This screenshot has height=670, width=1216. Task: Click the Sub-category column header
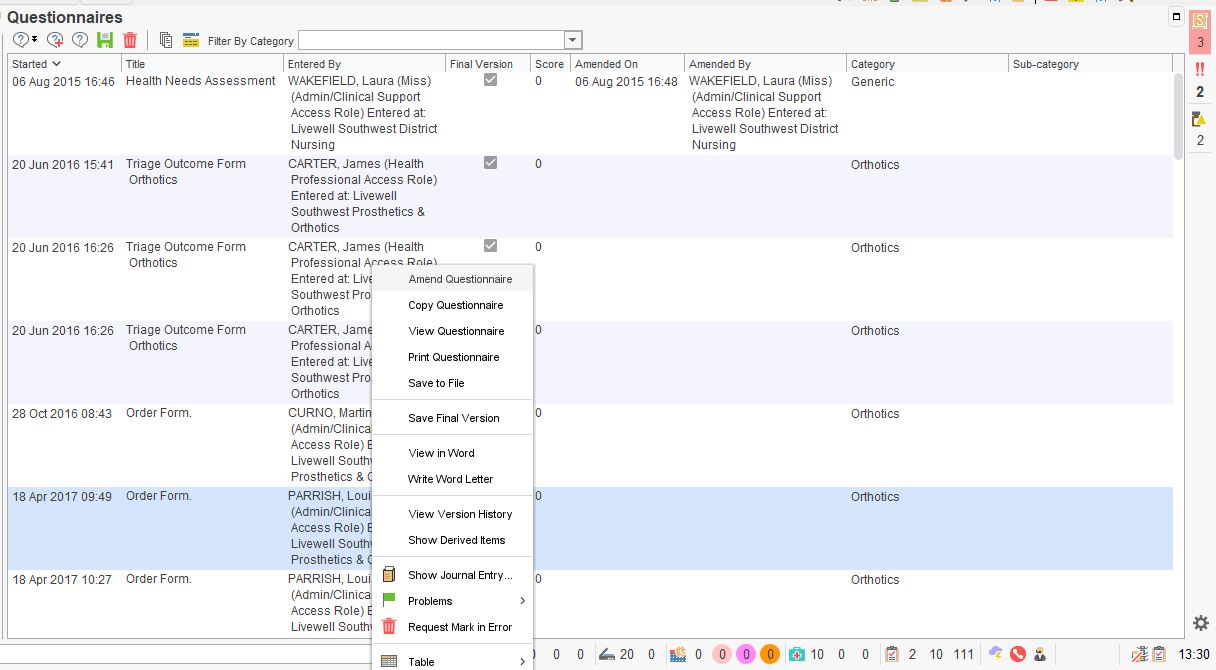tap(1090, 64)
